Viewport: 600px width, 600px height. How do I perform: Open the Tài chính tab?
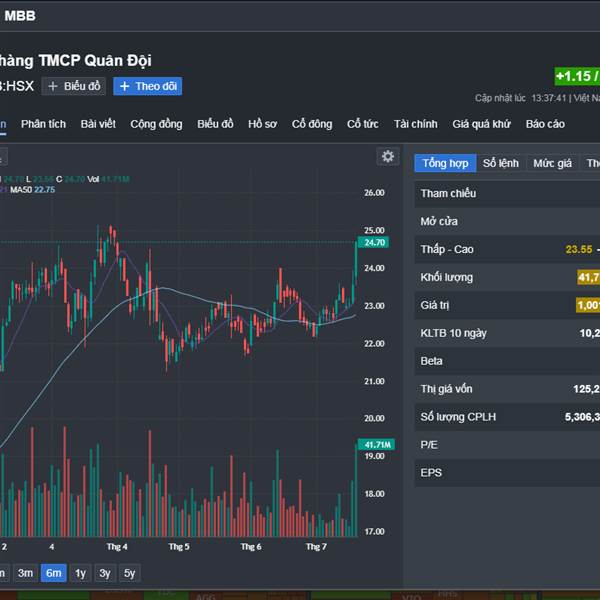pyautogui.click(x=416, y=124)
